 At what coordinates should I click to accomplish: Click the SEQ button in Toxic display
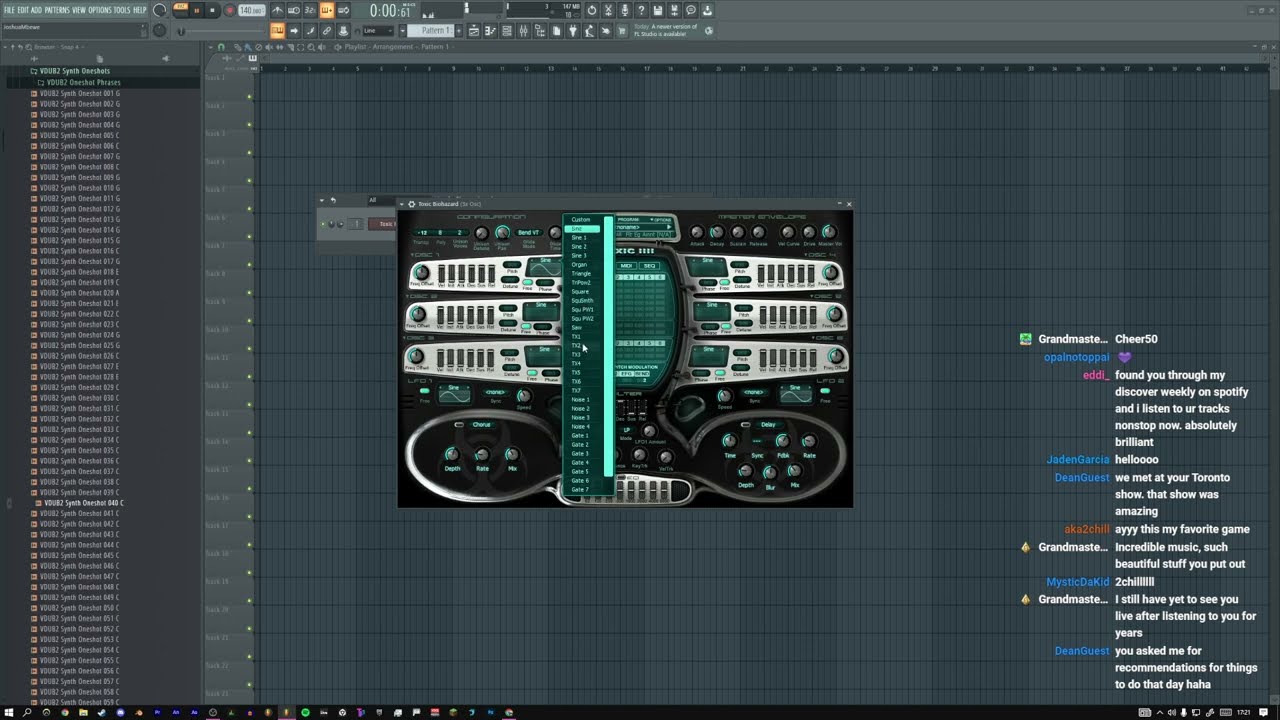pyautogui.click(x=650, y=266)
